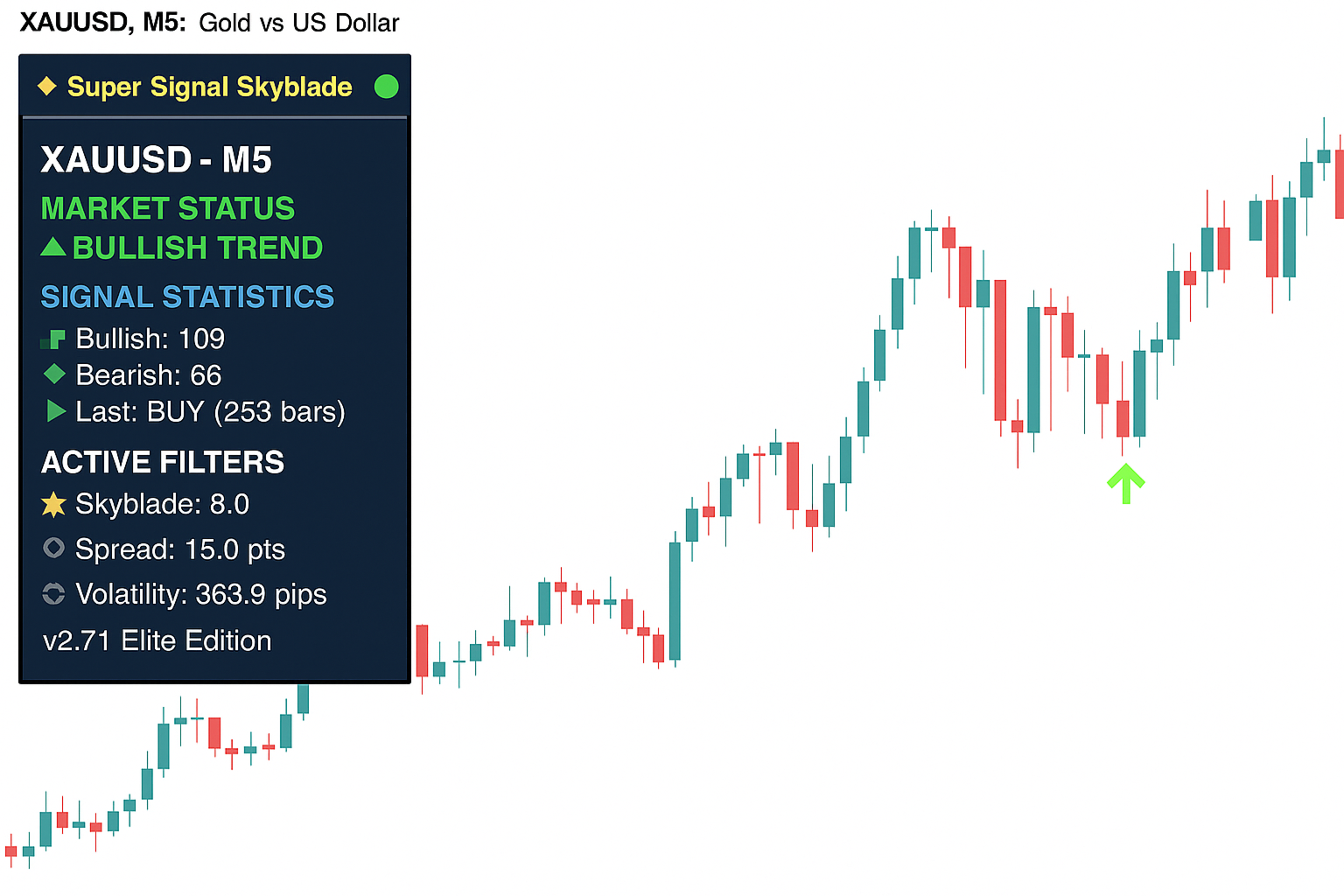Click the Spread filter hexagon icon
The height and width of the screenshot is (896, 1344).
pyautogui.click(x=53, y=549)
